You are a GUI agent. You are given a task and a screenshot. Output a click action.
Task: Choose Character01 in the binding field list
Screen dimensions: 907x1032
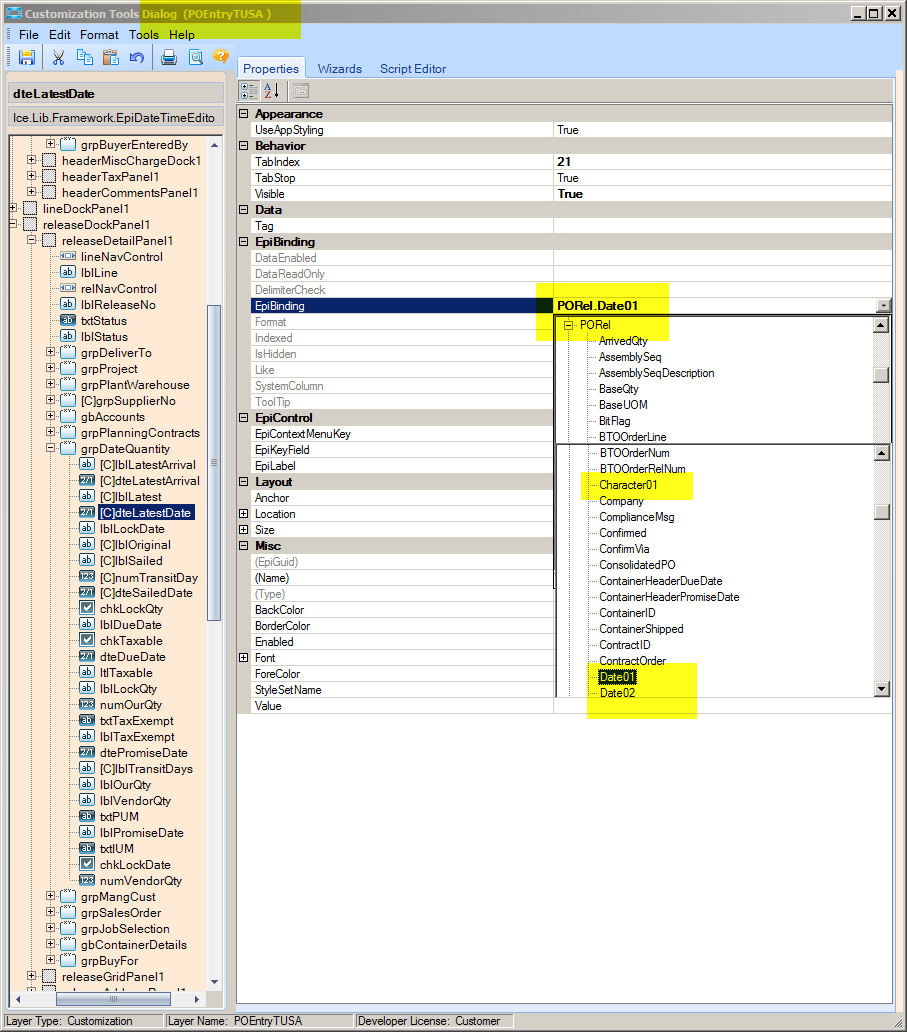coord(628,485)
